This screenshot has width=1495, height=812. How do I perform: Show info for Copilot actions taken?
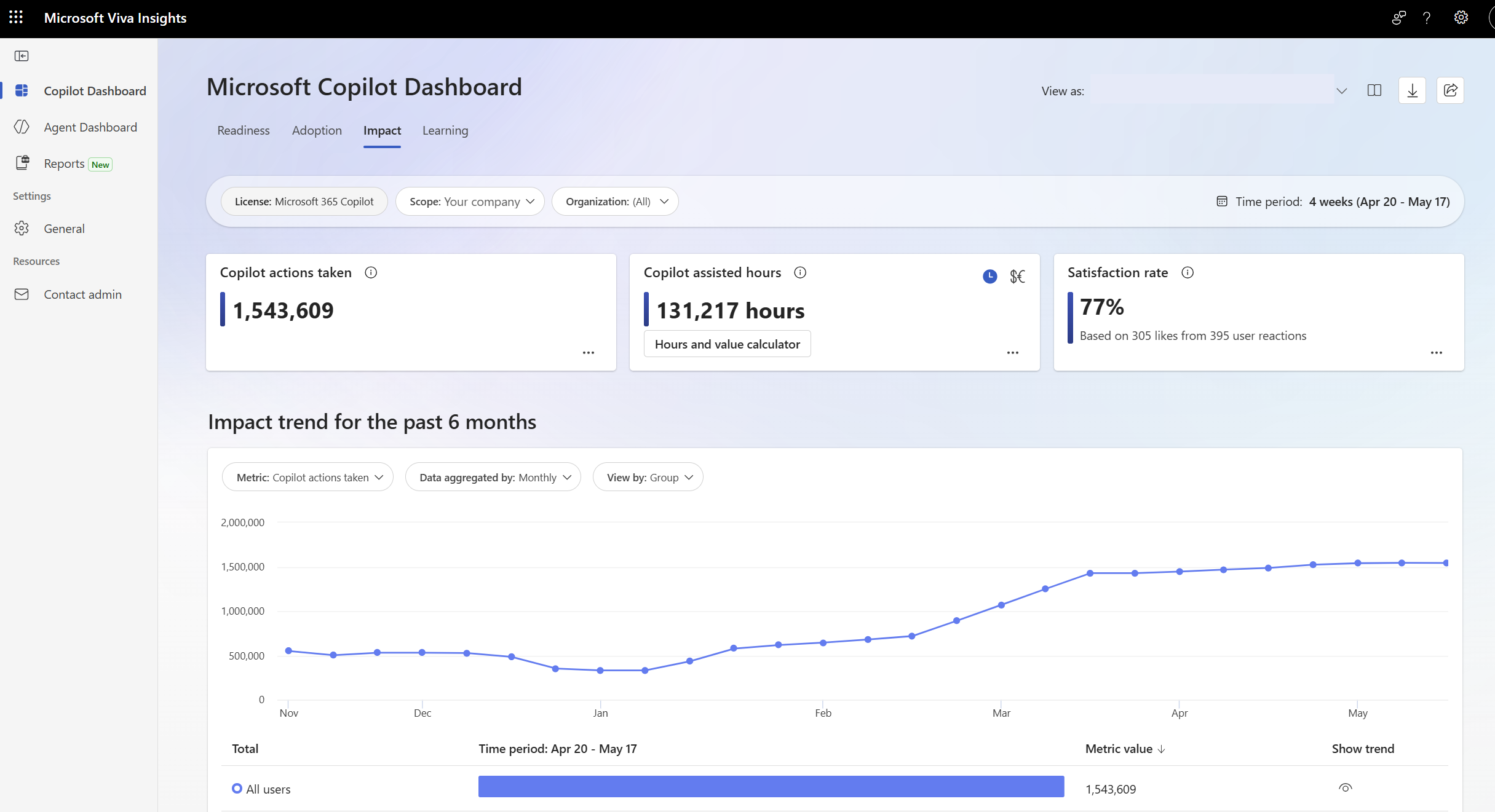pos(371,272)
